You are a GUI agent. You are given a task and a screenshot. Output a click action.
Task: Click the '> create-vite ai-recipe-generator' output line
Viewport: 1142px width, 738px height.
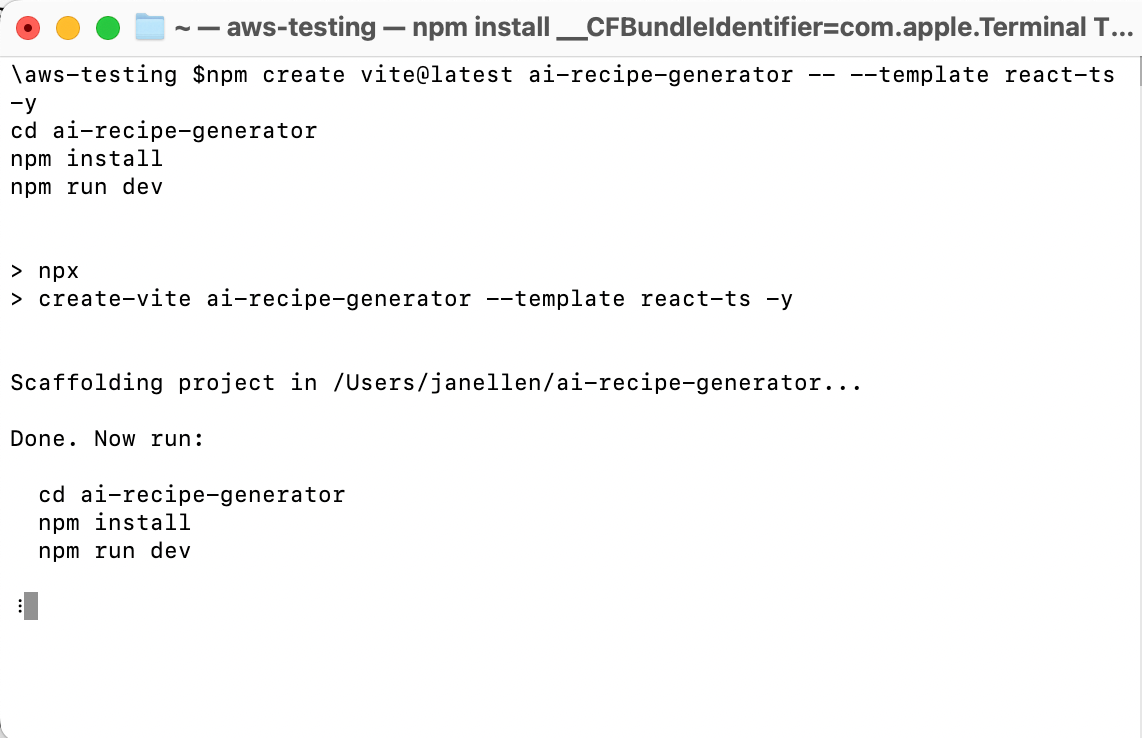(x=401, y=299)
